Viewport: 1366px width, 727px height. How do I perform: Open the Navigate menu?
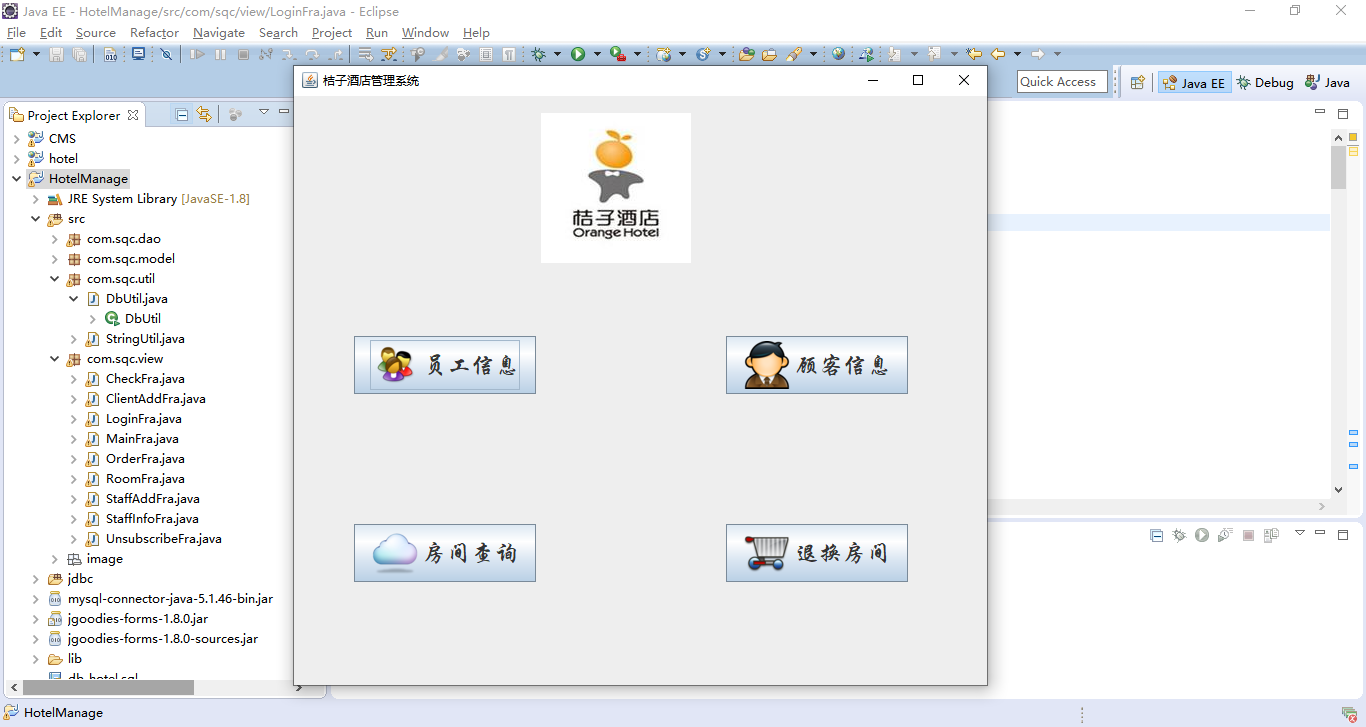pos(219,33)
